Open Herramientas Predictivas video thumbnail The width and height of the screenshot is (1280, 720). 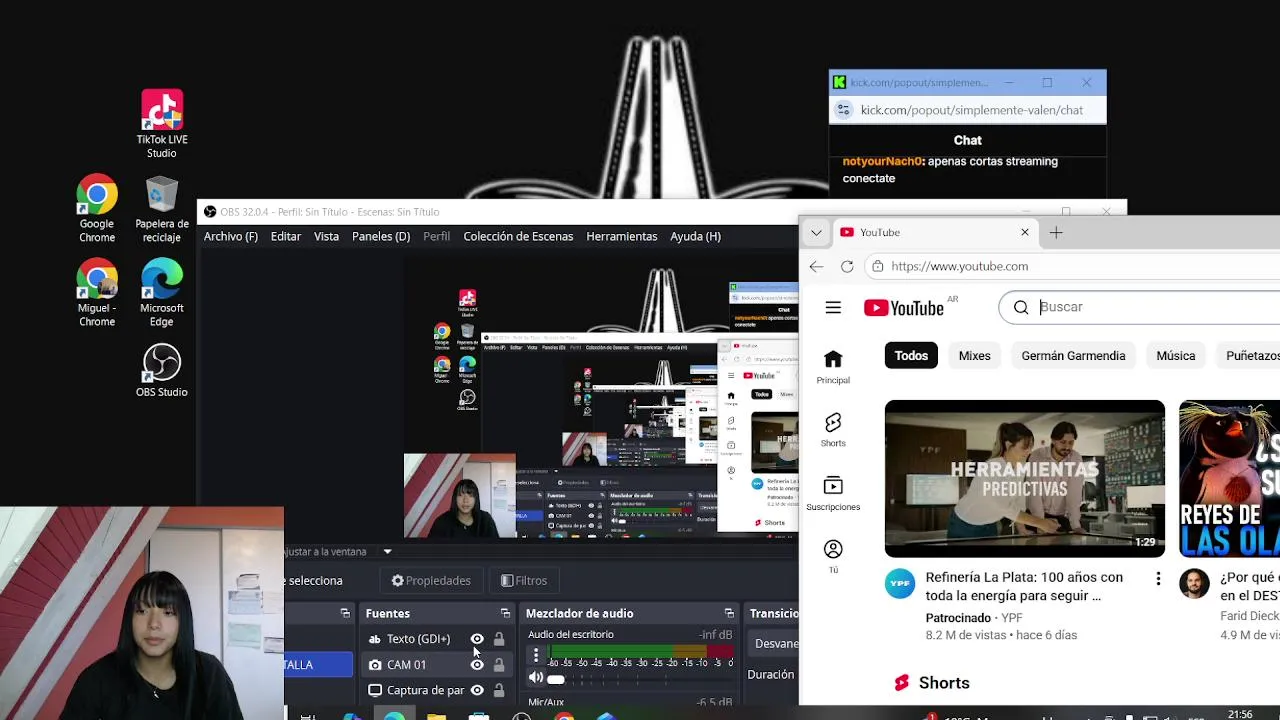tap(1024, 478)
